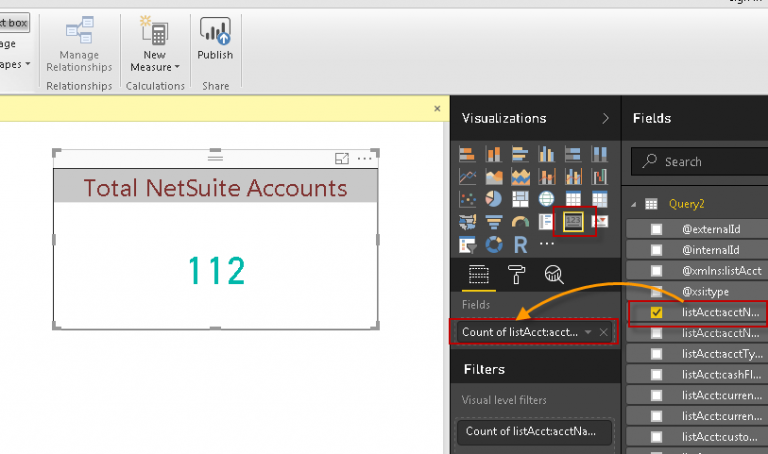Click the Search fields input
The width and height of the screenshot is (768, 454).
click(699, 162)
